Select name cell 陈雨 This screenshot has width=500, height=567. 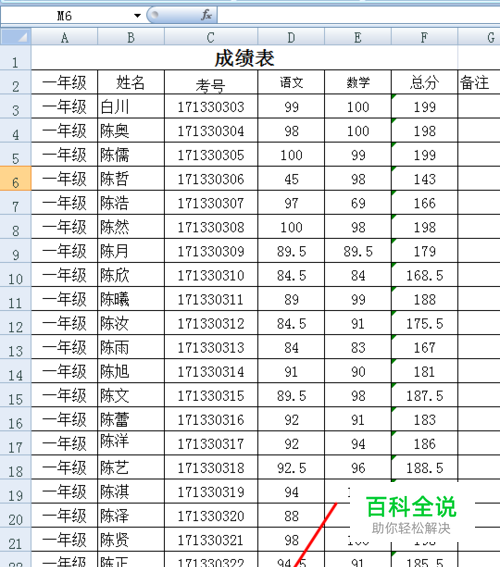131,347
